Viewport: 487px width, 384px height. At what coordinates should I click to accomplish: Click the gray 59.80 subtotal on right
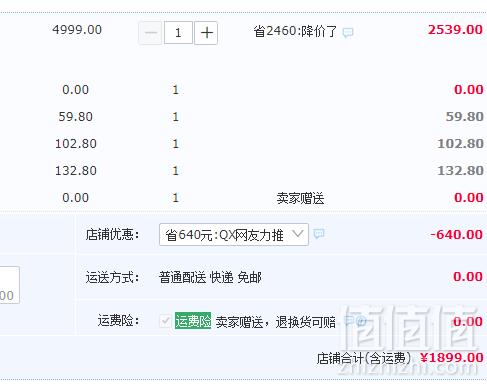point(465,117)
